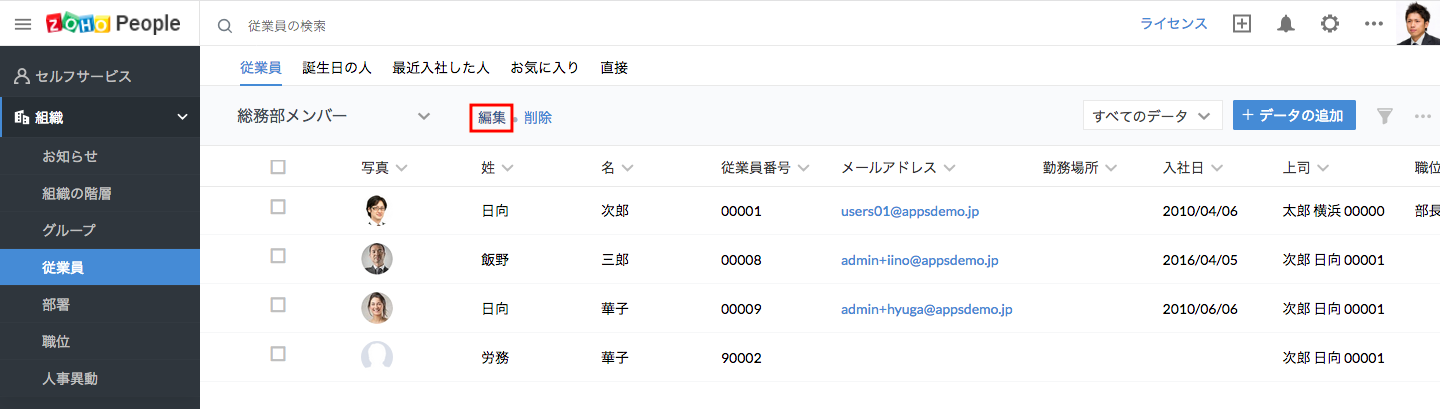Open the hamburger navigation menu
Viewport: 1440px width, 409px height.
click(23, 24)
